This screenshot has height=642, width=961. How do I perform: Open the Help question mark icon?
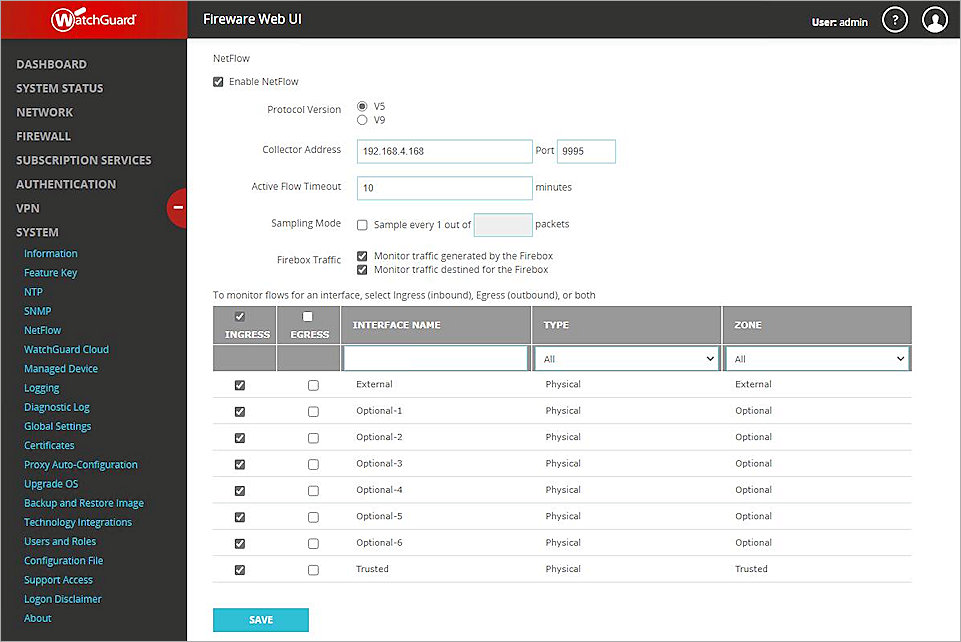point(895,19)
